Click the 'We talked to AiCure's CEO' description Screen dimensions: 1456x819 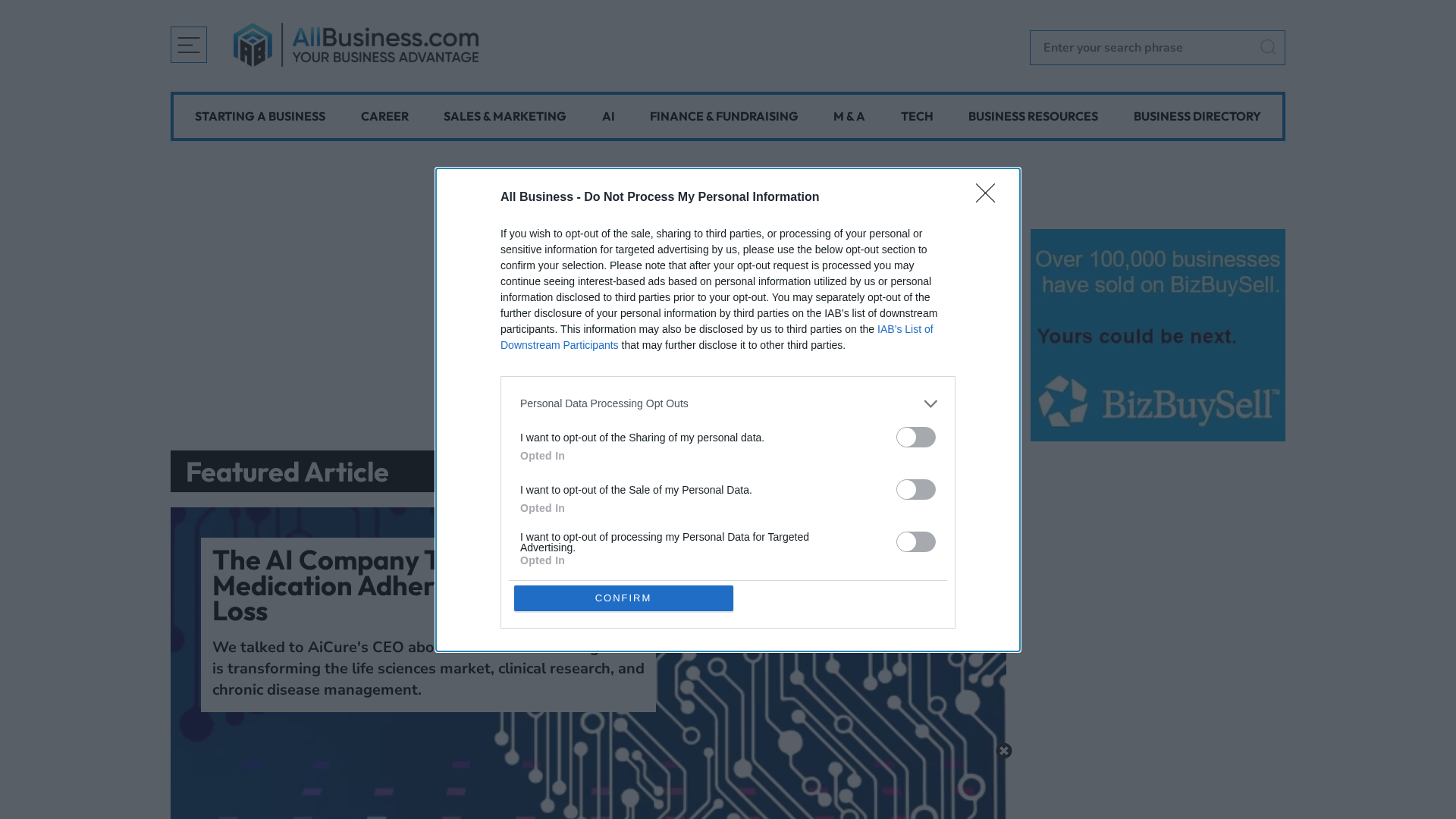[x=428, y=669]
